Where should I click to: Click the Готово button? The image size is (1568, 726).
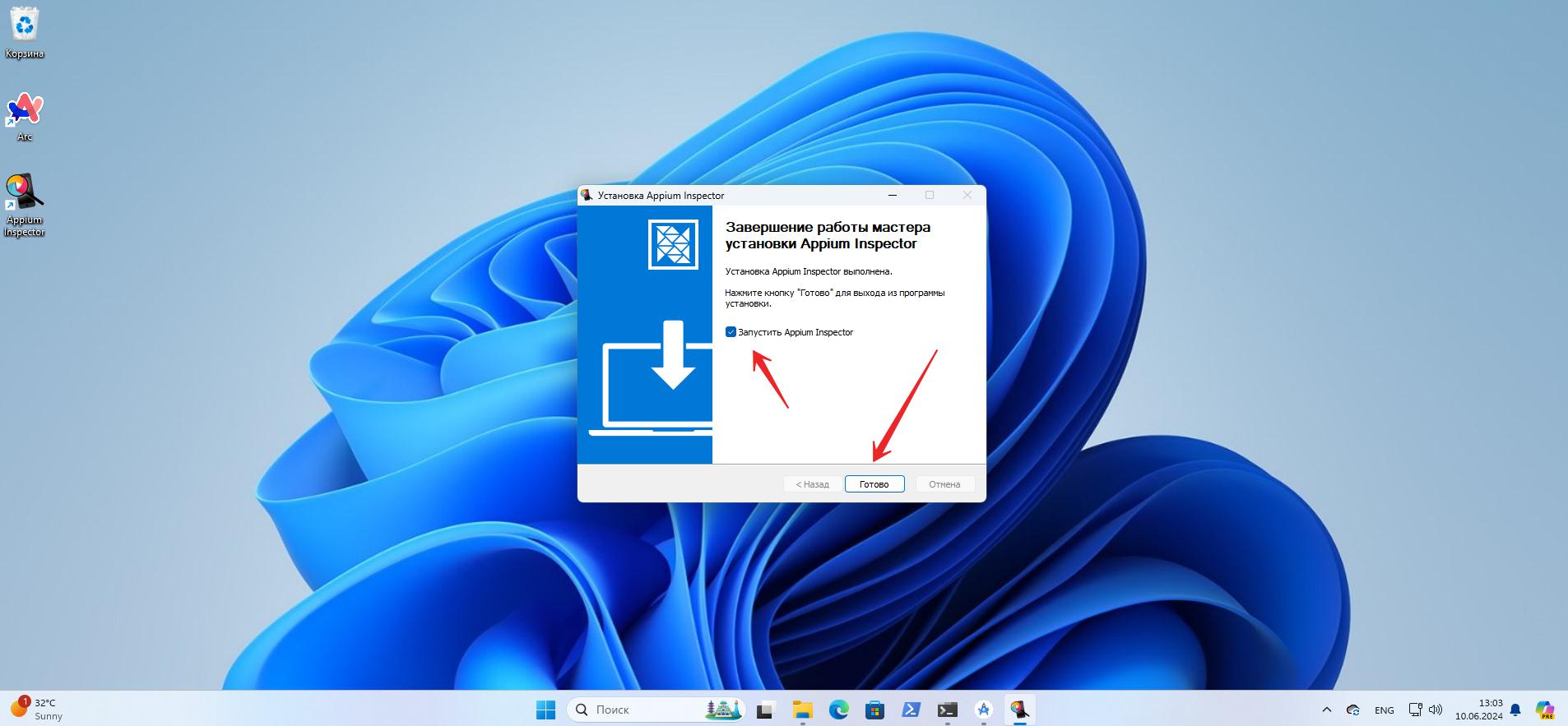pyautogui.click(x=874, y=484)
